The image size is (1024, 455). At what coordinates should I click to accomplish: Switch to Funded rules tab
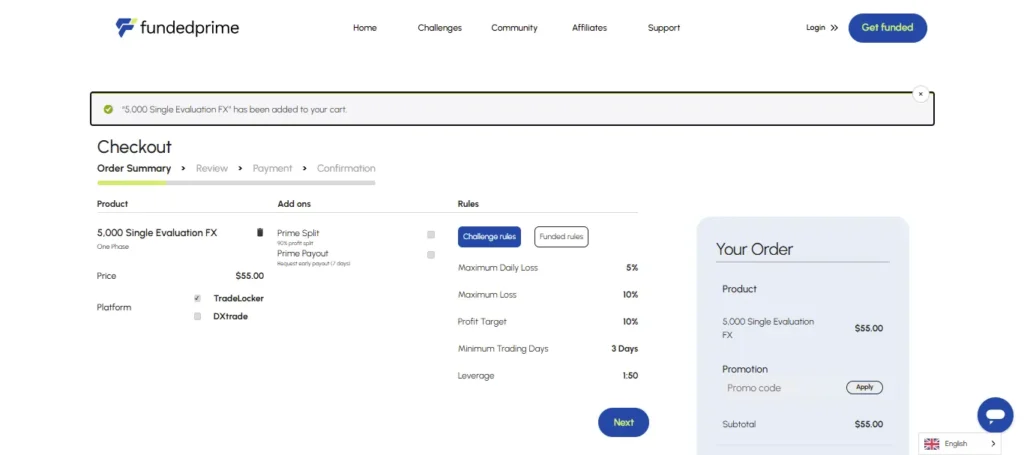(561, 237)
